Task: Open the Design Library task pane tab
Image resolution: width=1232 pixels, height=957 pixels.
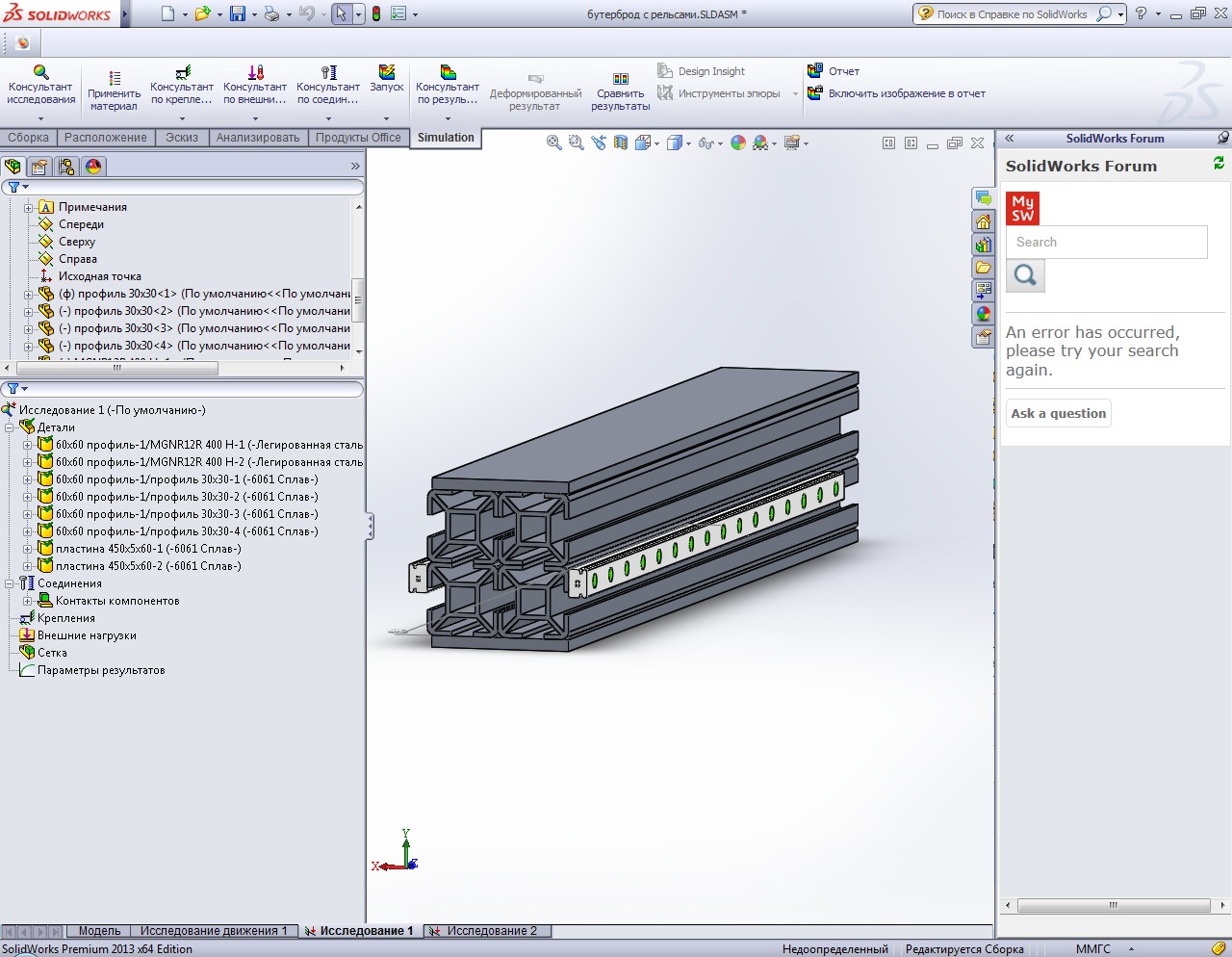Action: 983,245
